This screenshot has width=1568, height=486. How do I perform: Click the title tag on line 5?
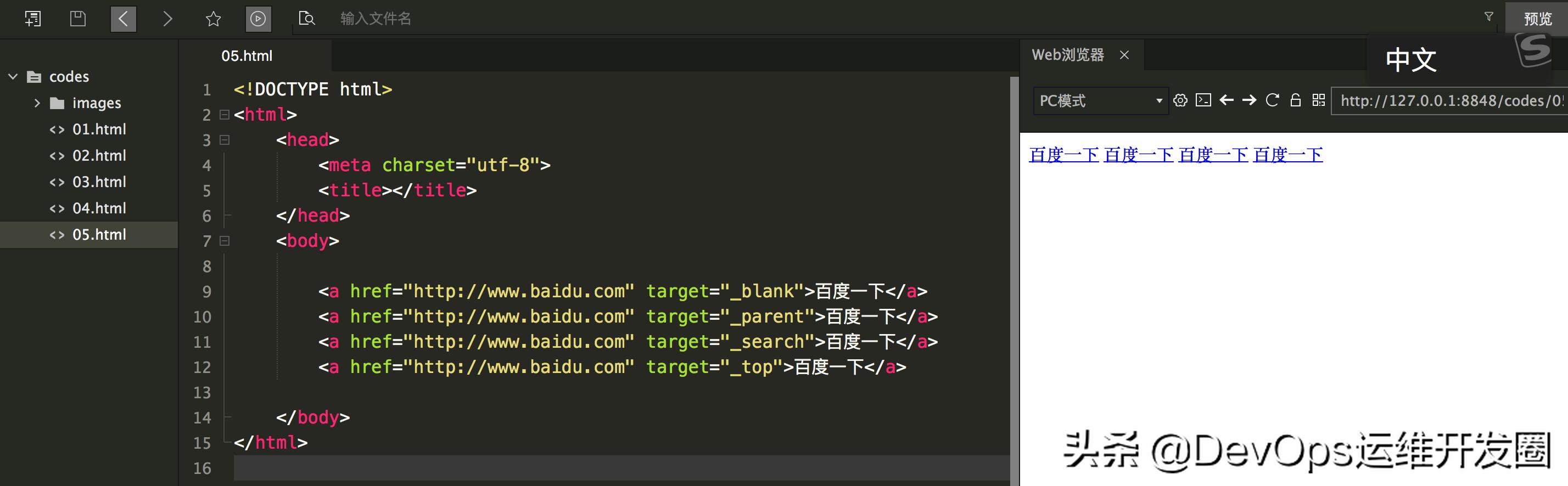[397, 190]
